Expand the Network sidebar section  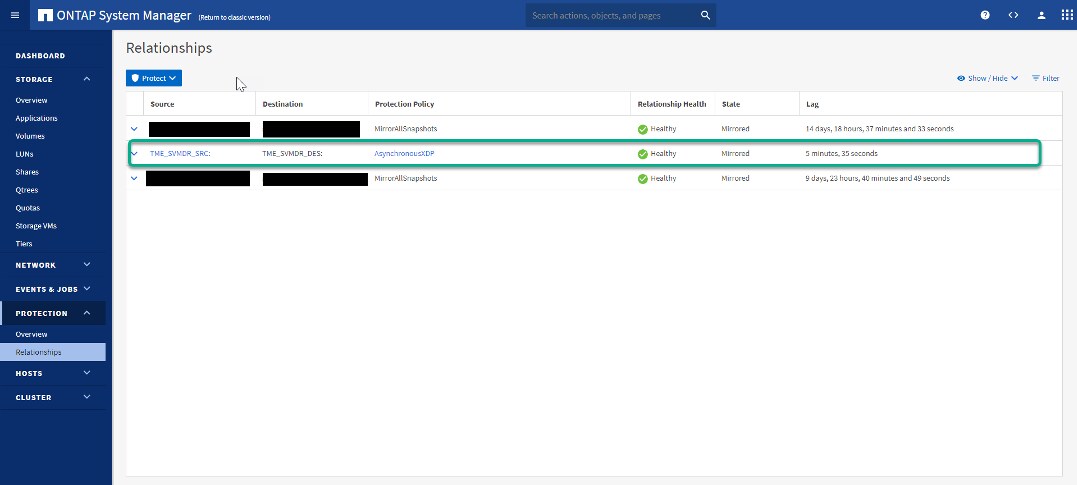click(x=87, y=265)
